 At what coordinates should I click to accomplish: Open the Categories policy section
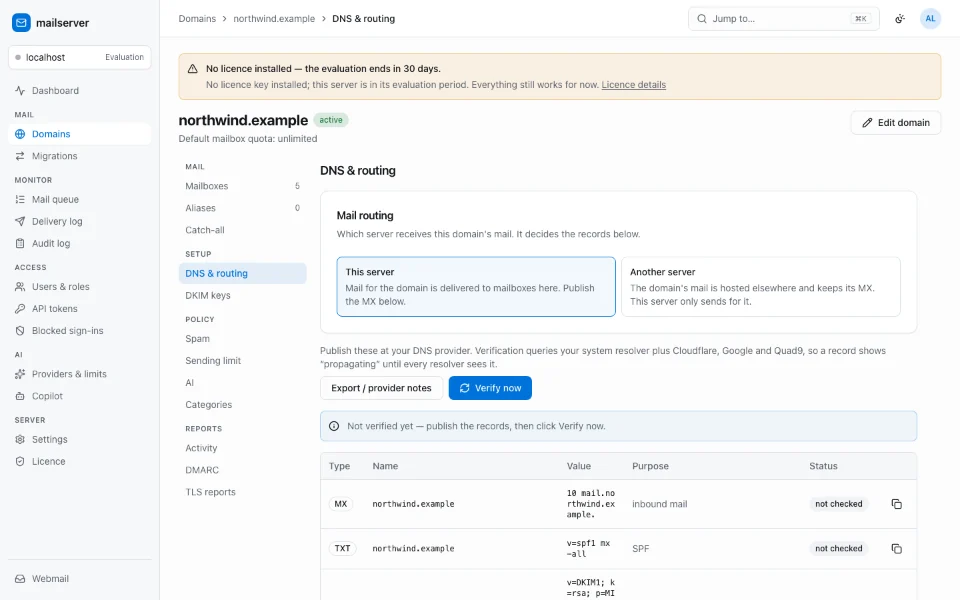coord(242,405)
